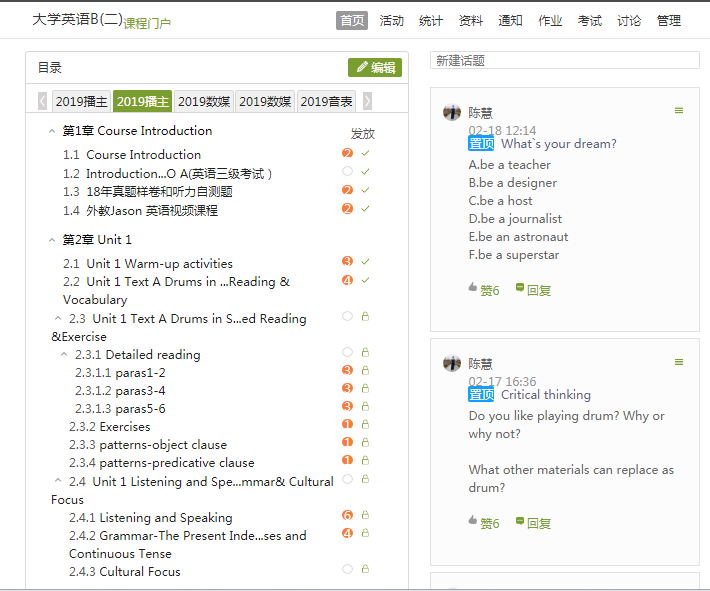Open the 管理 menu item
The width and height of the screenshot is (710, 591).
(669, 20)
